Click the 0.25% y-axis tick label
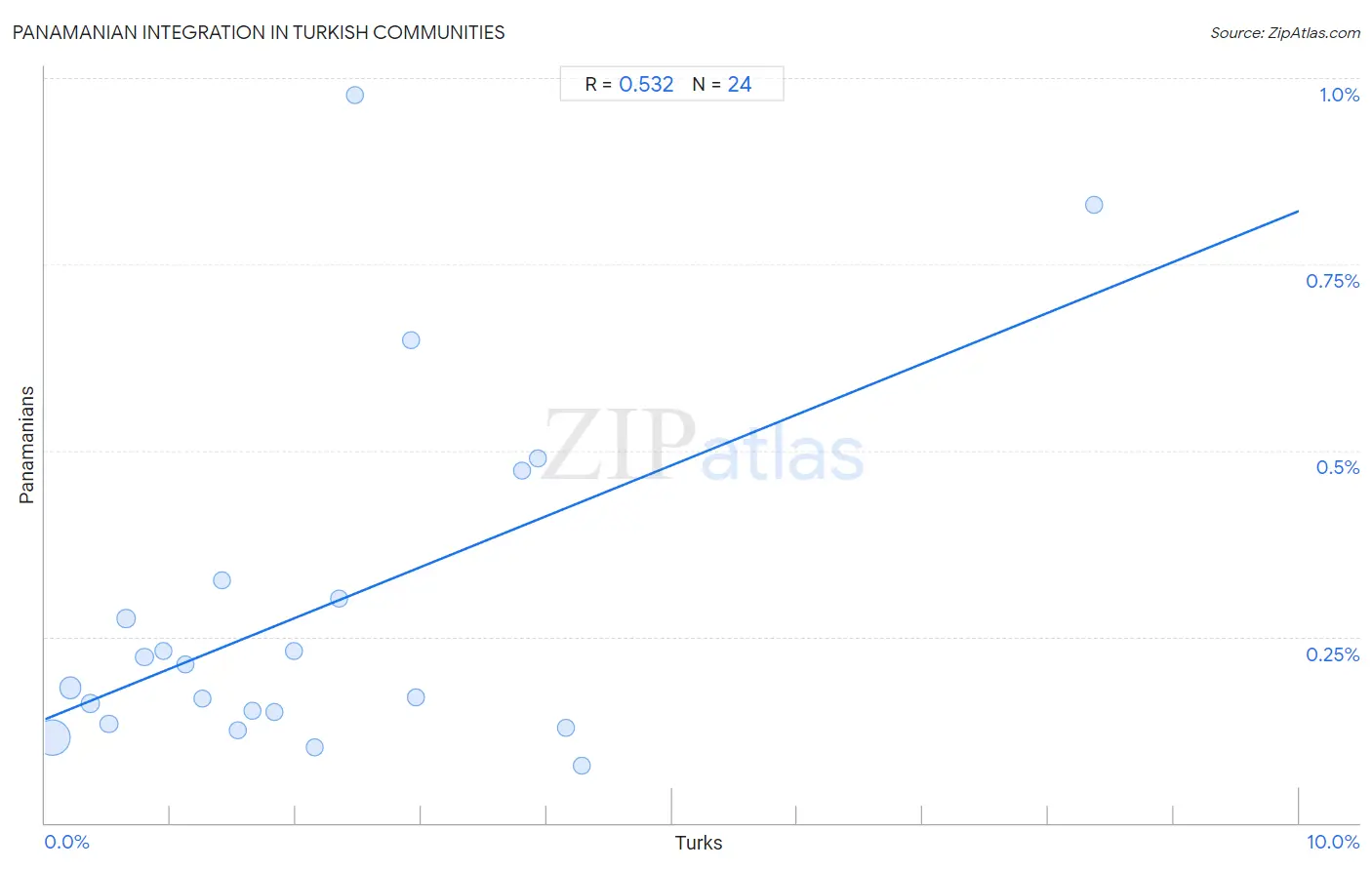Screen dimensions: 1372x870 tap(1332, 654)
